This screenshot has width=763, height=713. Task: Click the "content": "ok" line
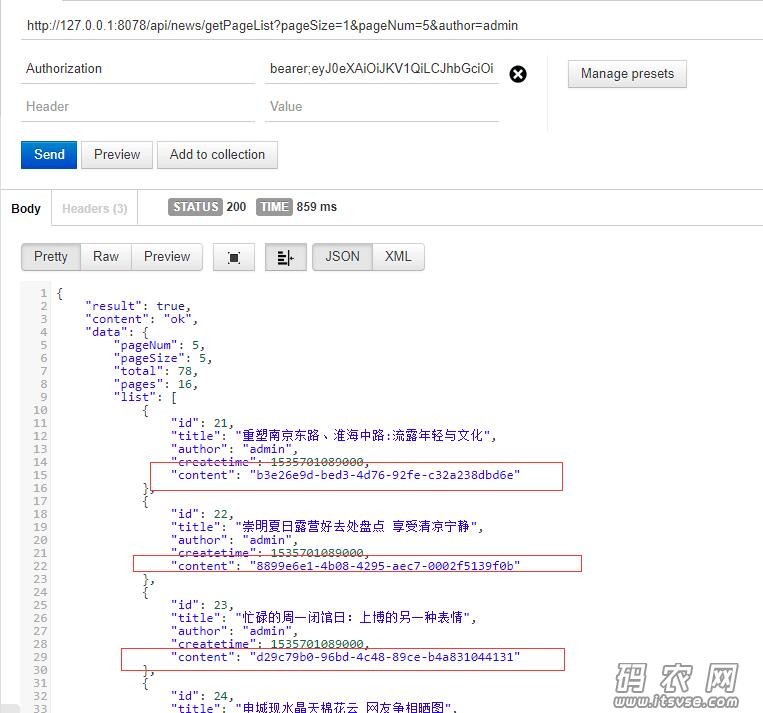[x=141, y=319]
